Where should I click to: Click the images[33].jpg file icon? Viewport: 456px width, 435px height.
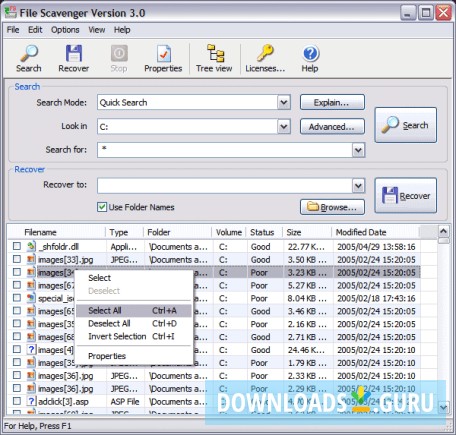31,259
